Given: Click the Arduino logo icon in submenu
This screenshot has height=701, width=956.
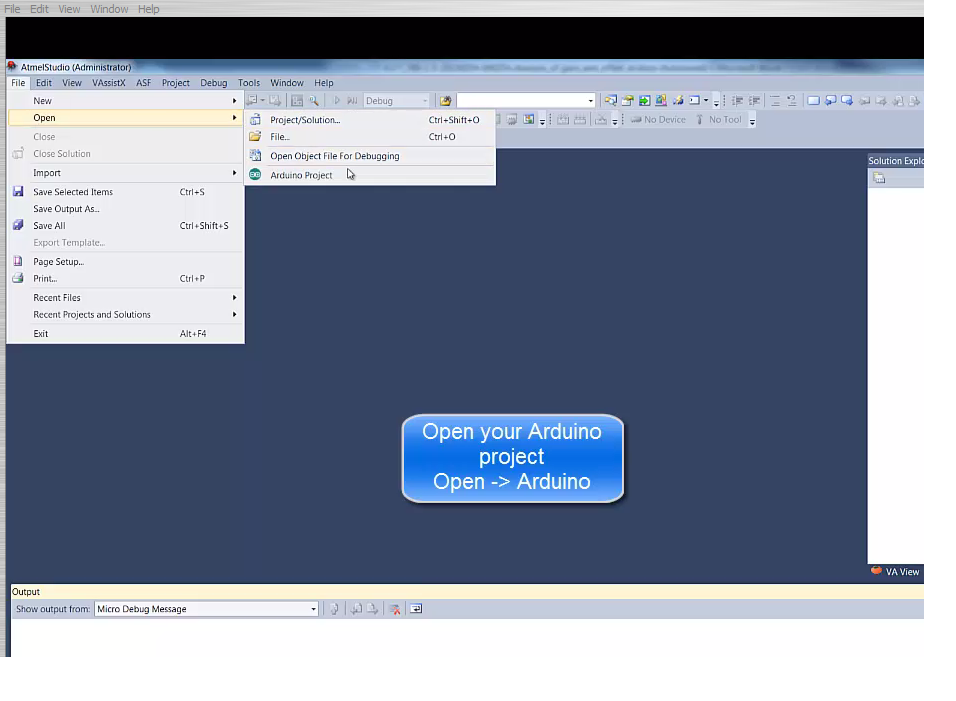Looking at the screenshot, I should [x=255, y=175].
